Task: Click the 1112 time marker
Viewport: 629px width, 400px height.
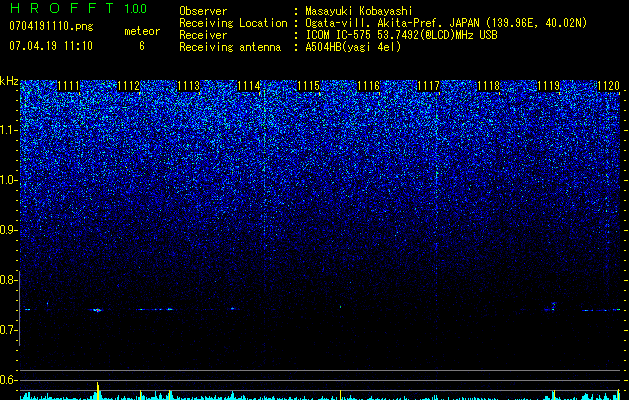Action: pyautogui.click(x=128, y=86)
